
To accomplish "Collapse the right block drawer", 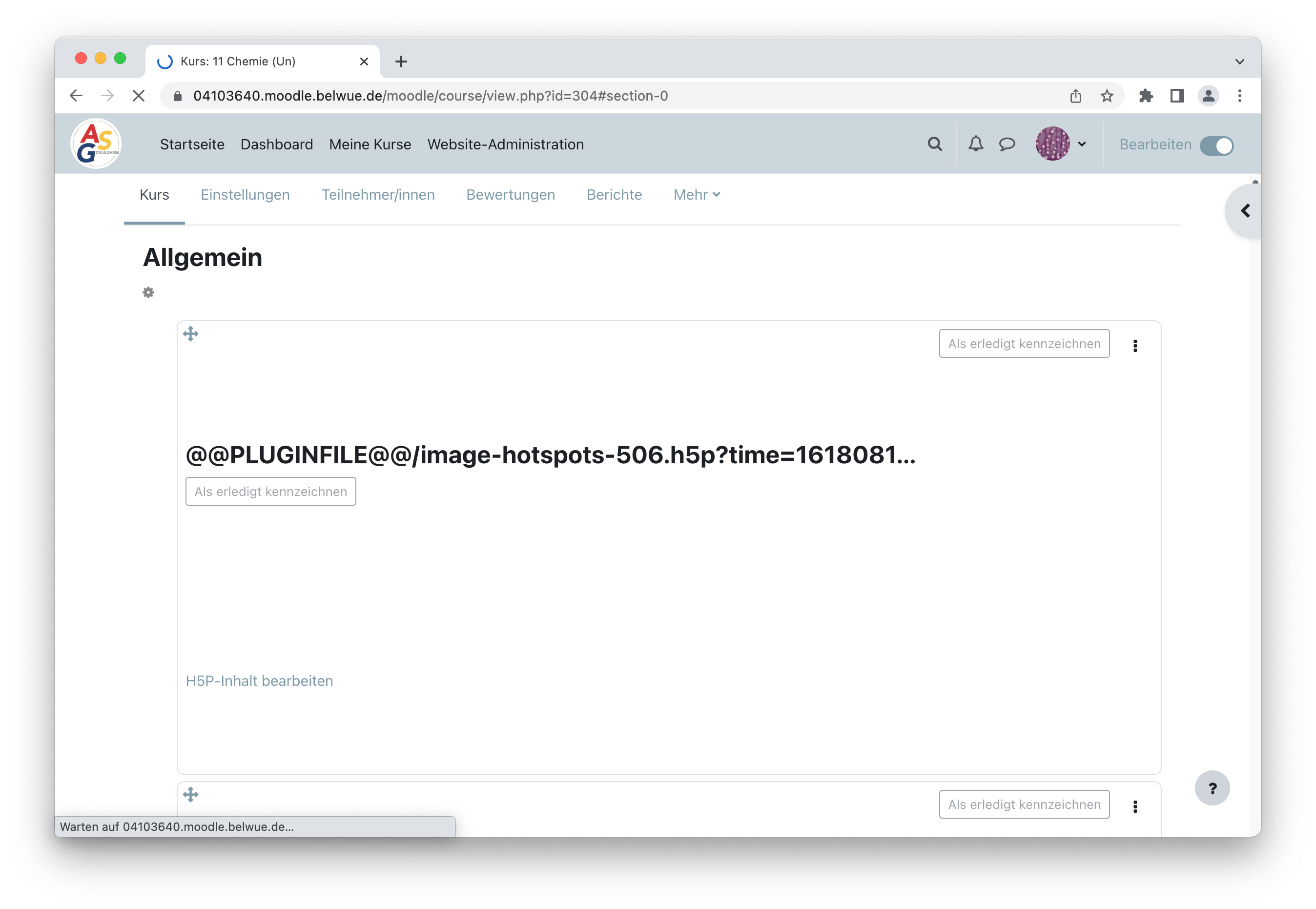I will (x=1245, y=211).
